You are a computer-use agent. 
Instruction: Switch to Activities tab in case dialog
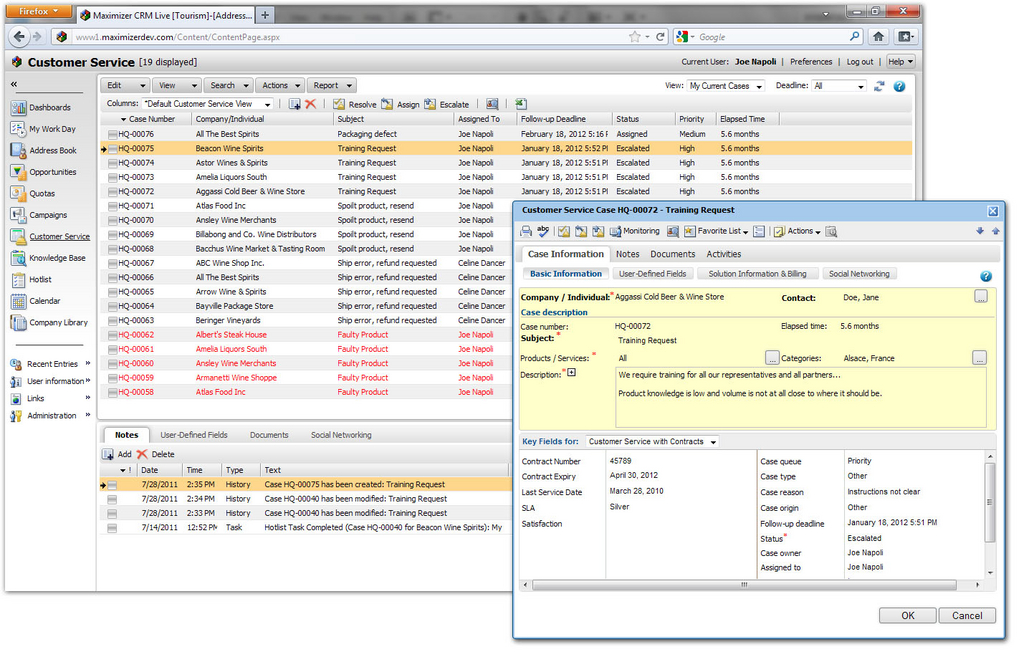pos(724,255)
